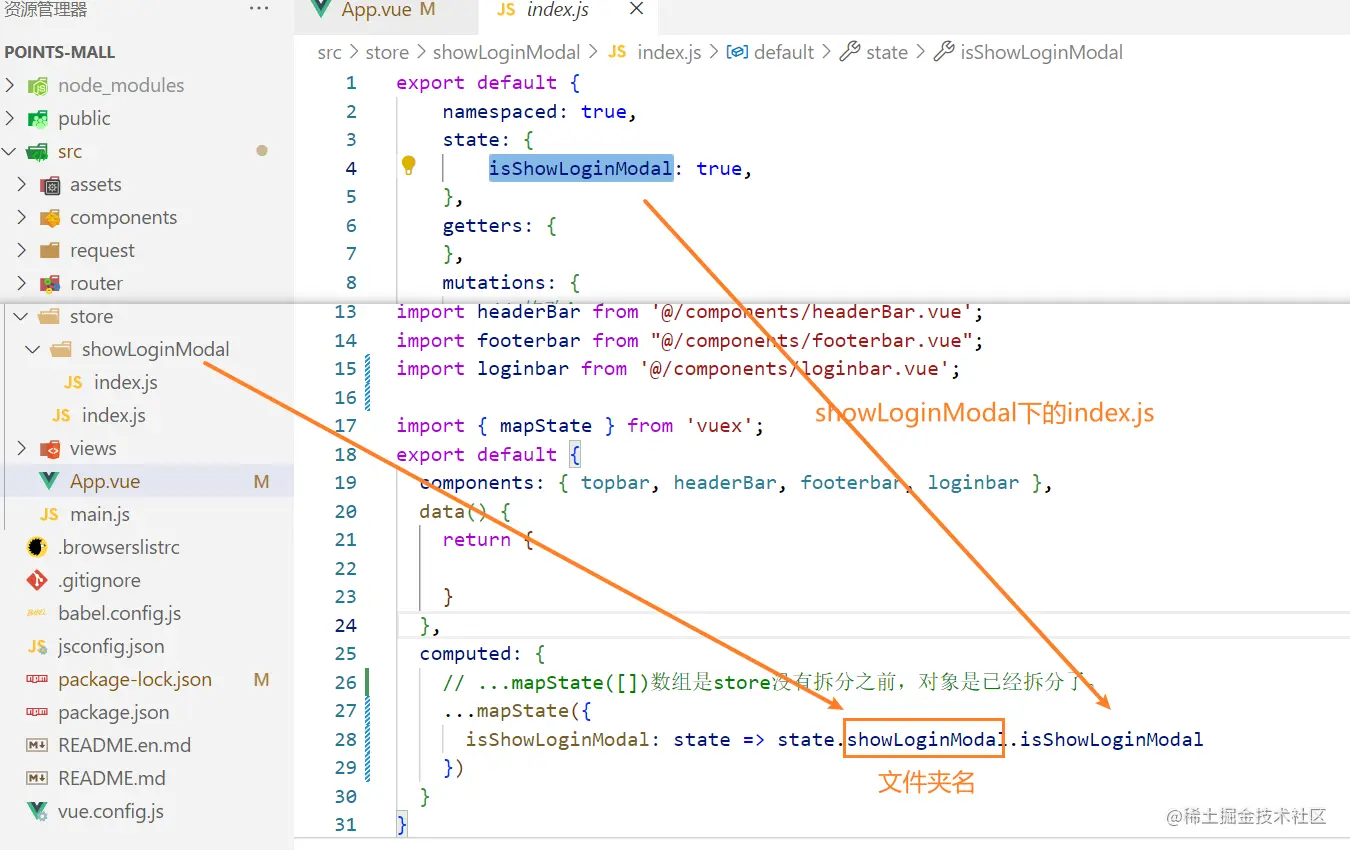Click highlighted isShowLoginModal on line 4
Image resolution: width=1350 pixels, height=850 pixels.
[x=581, y=168]
